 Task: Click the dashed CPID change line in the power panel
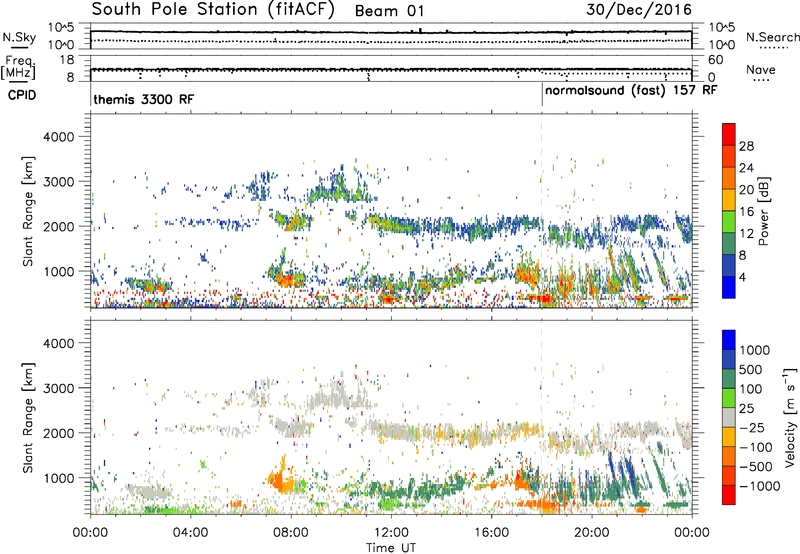(541, 210)
